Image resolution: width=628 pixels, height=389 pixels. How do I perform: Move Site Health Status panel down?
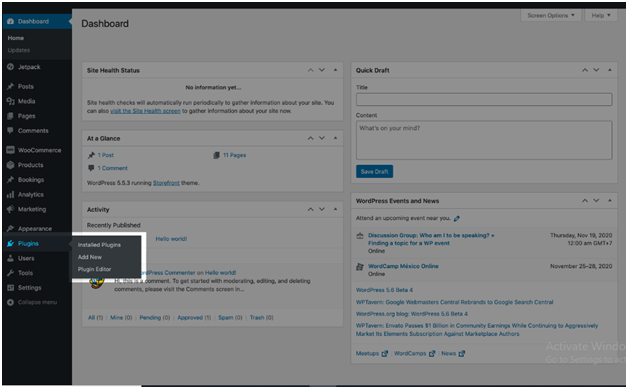(x=322, y=70)
